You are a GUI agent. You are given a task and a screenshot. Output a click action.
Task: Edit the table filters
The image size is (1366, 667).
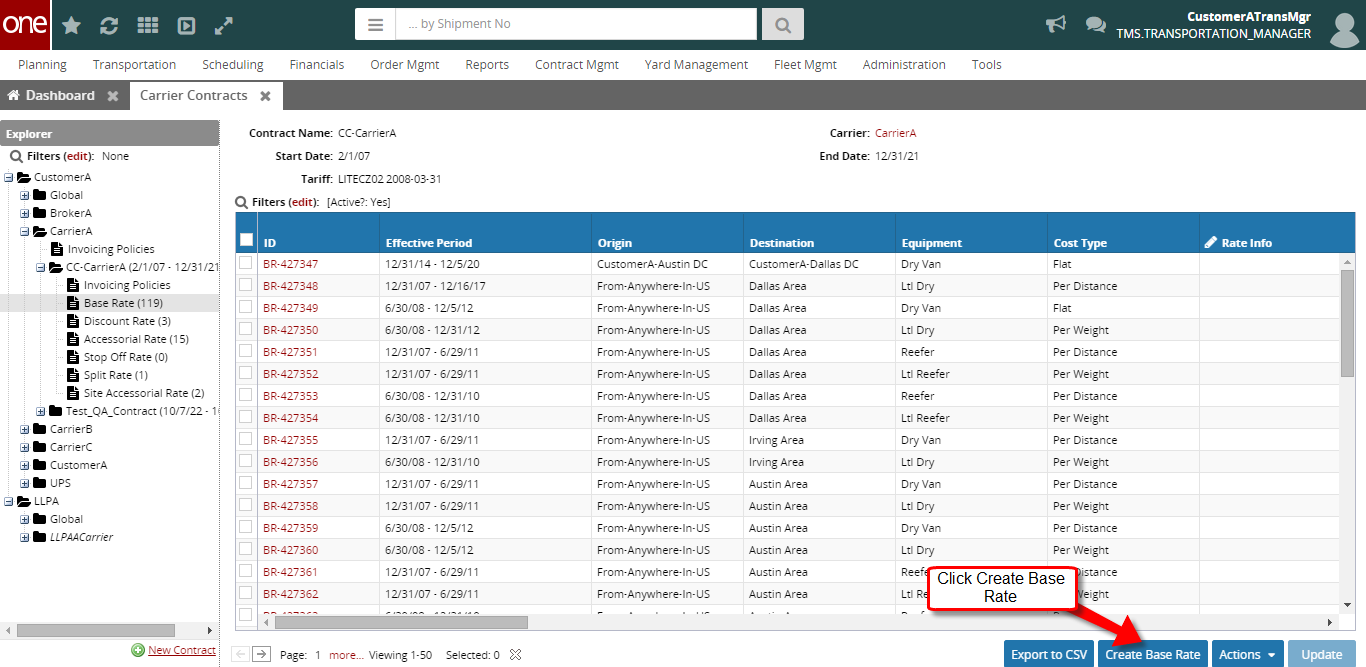pyautogui.click(x=303, y=202)
